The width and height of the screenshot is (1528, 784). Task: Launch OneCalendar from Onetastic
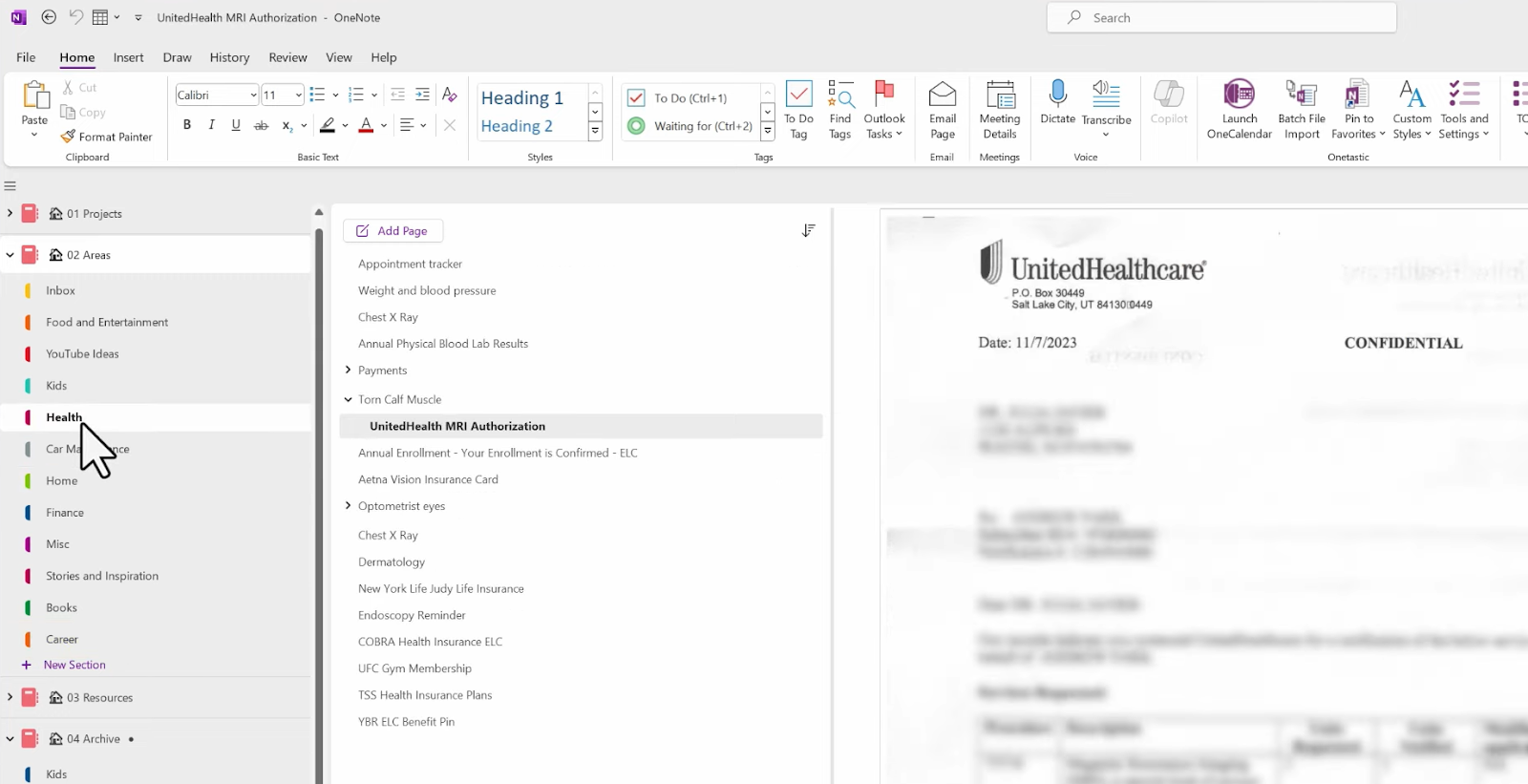click(1240, 111)
